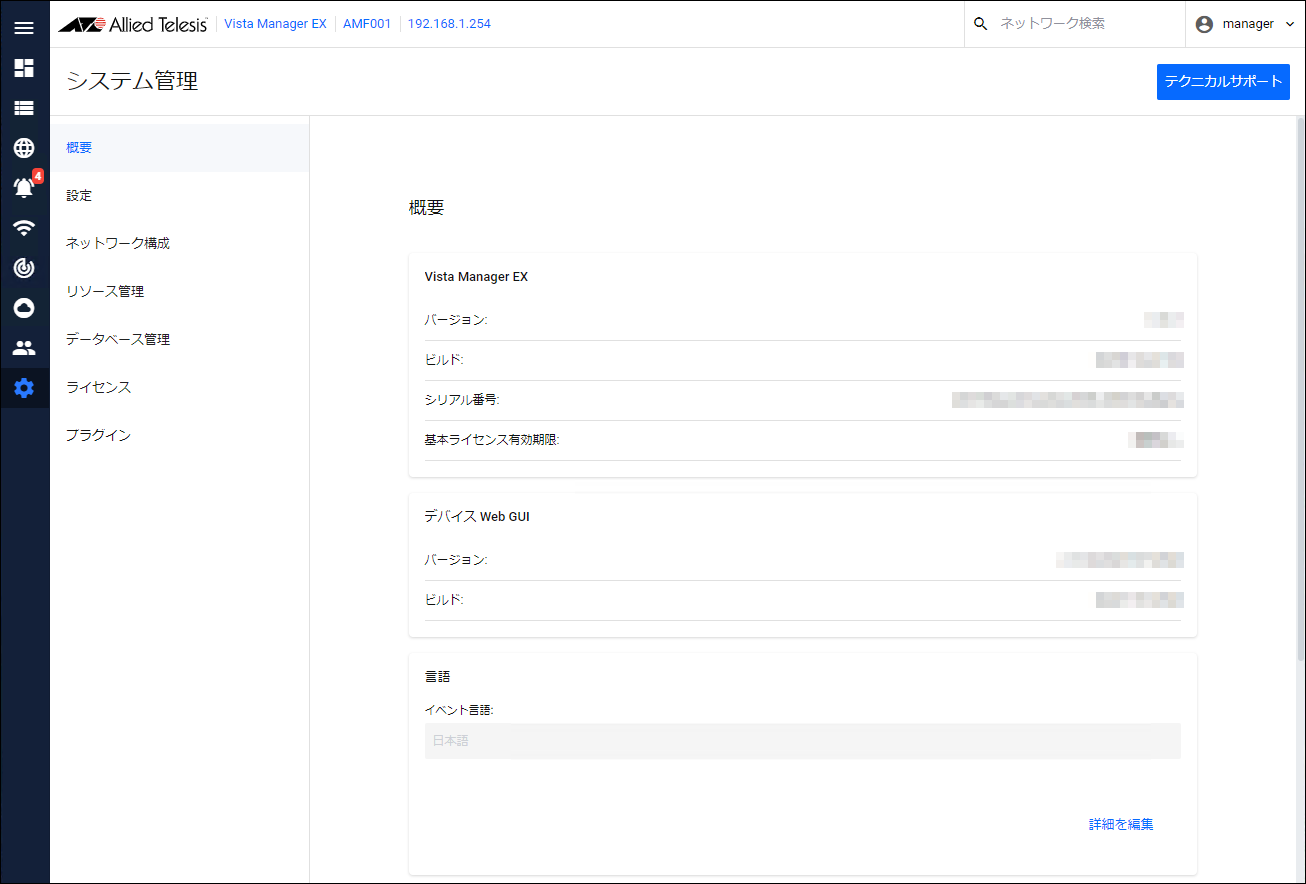This screenshot has width=1306, height=884.
Task: Open user management with the people icon
Action: click(24, 348)
